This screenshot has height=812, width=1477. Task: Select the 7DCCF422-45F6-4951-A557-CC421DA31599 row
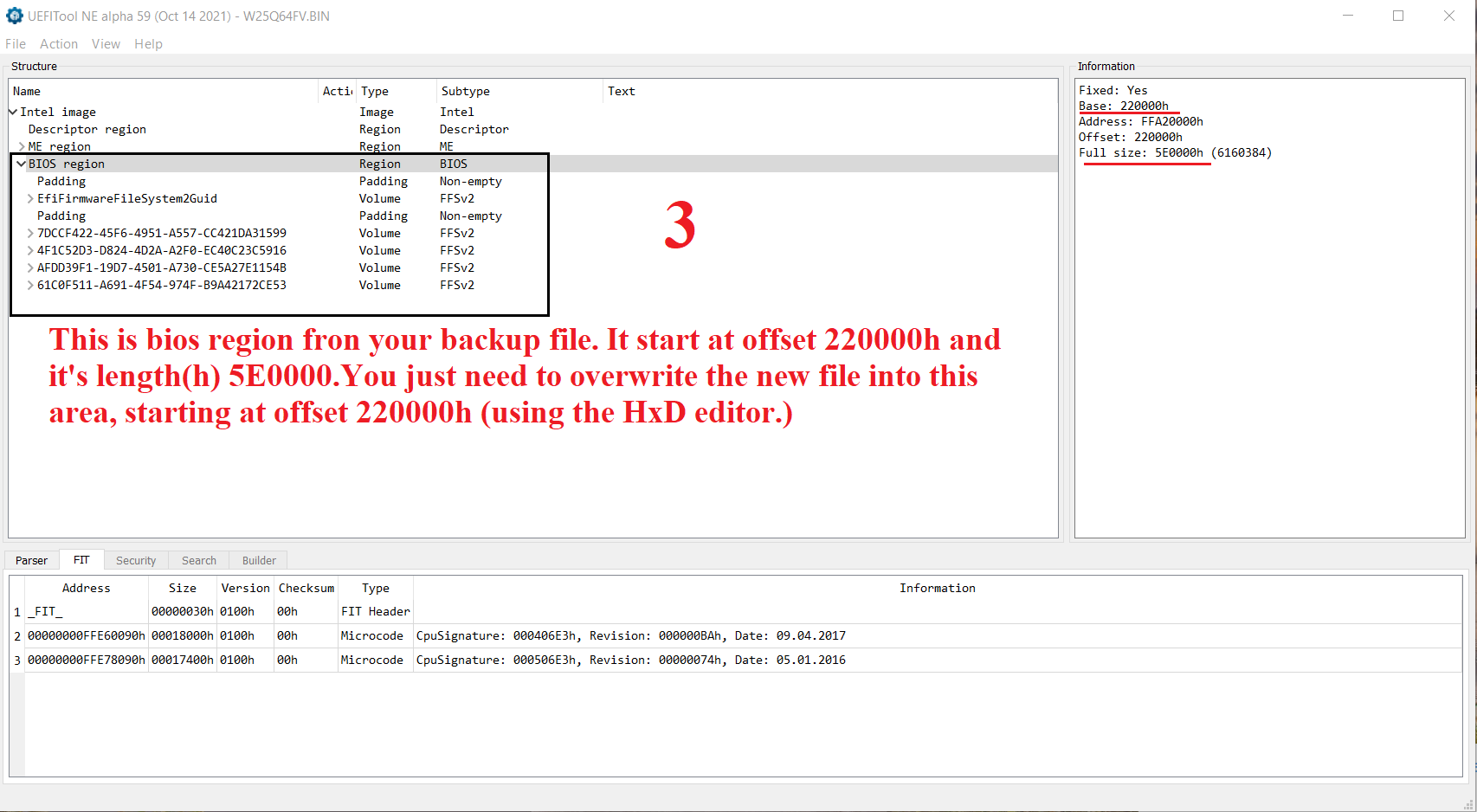pos(533,233)
